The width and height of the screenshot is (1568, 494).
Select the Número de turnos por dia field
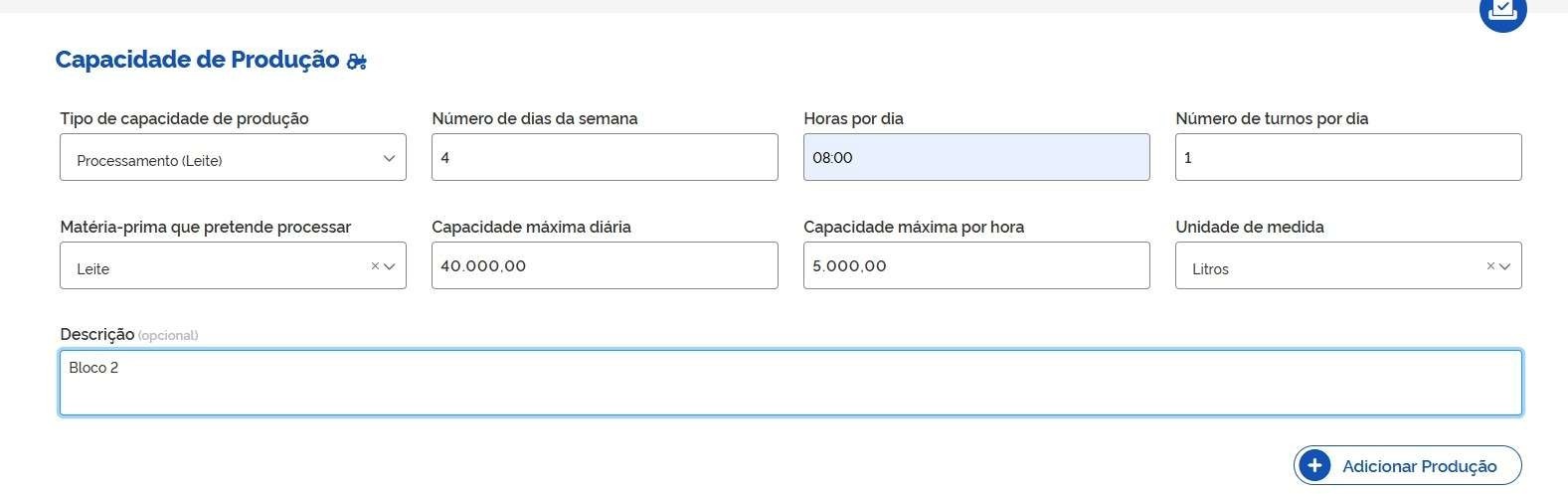[x=1348, y=157]
